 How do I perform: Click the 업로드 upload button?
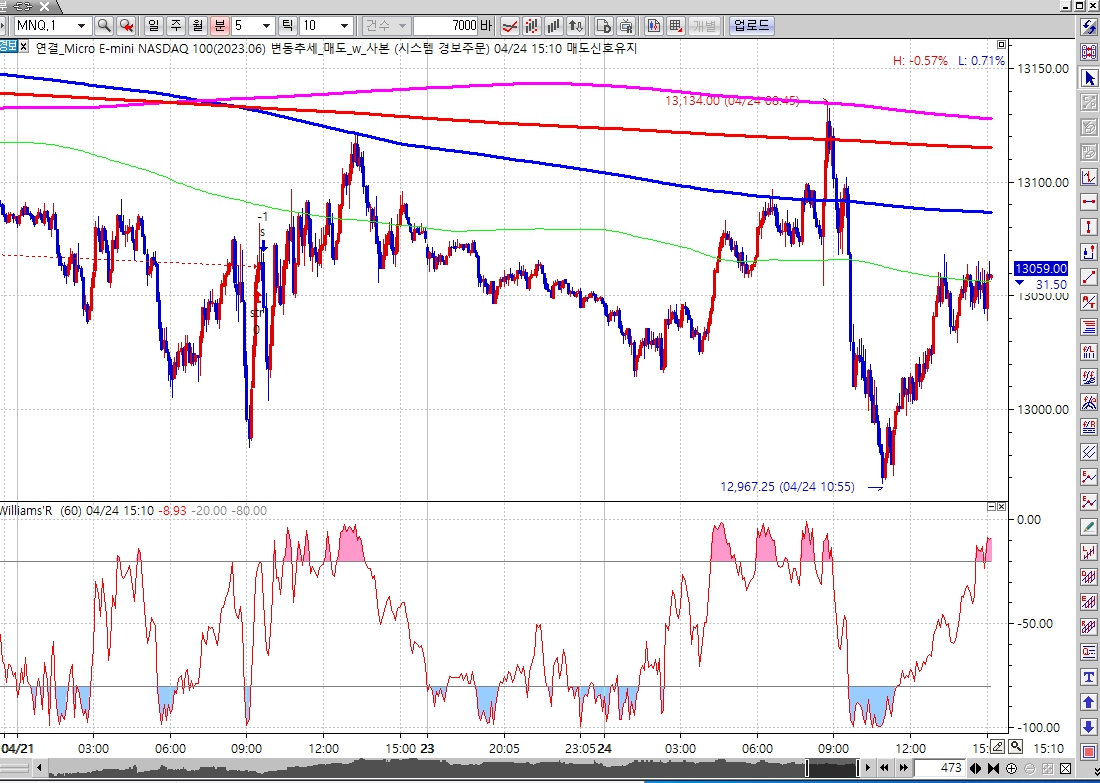(x=751, y=25)
